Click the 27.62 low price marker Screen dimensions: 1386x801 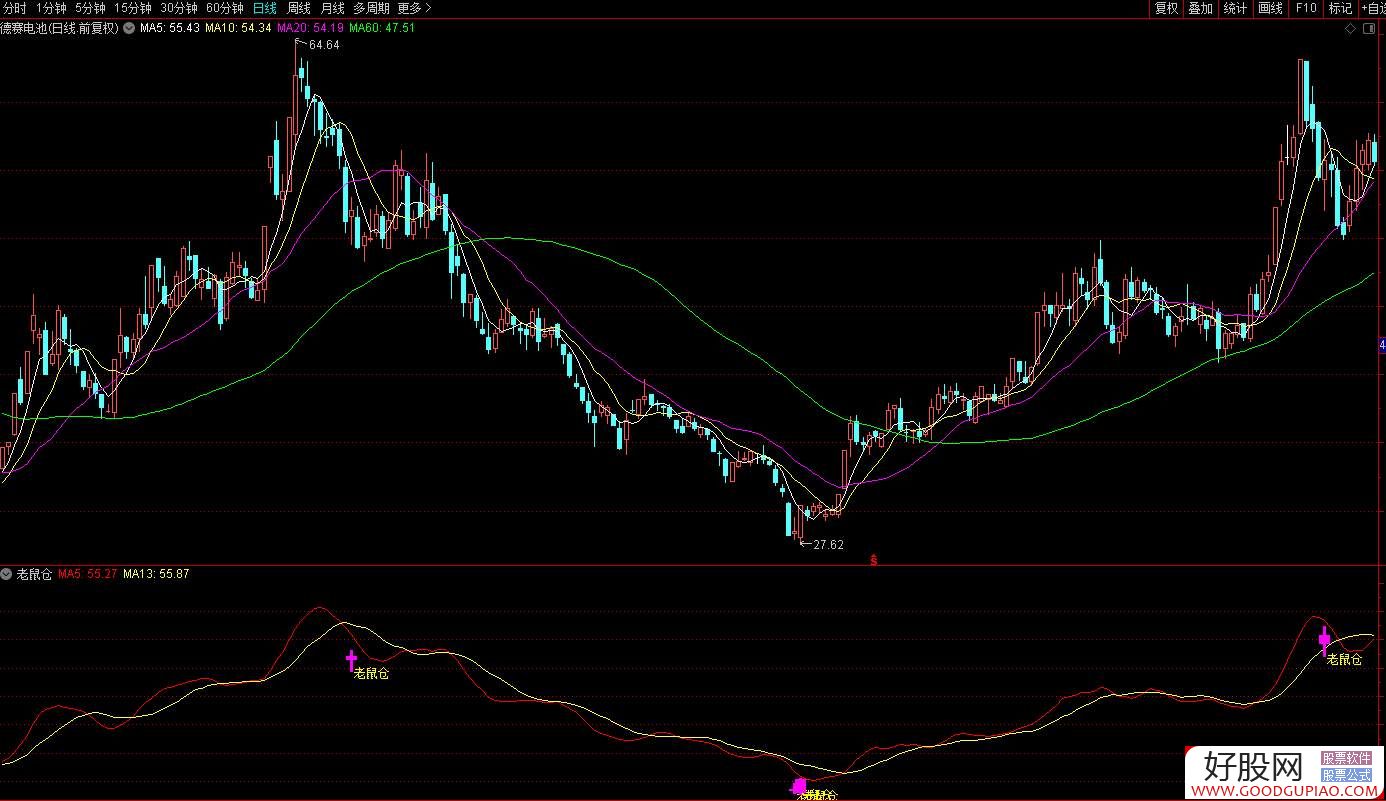point(828,545)
